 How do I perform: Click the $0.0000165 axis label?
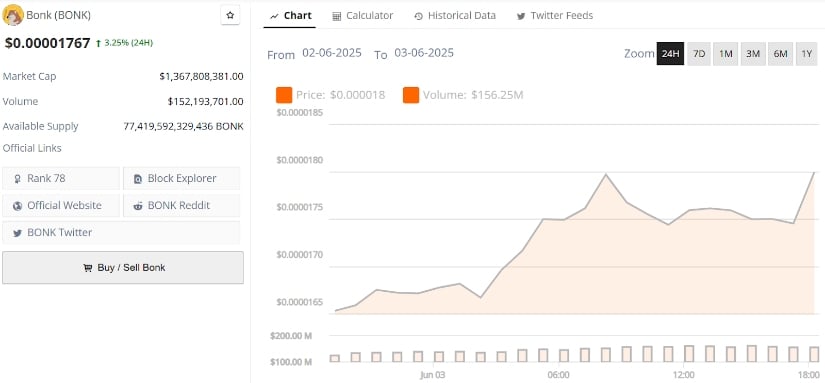click(300, 303)
